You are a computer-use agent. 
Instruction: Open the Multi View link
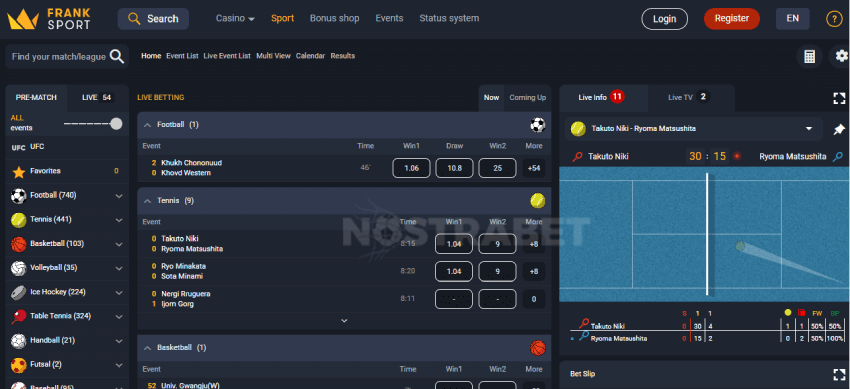click(x=273, y=56)
